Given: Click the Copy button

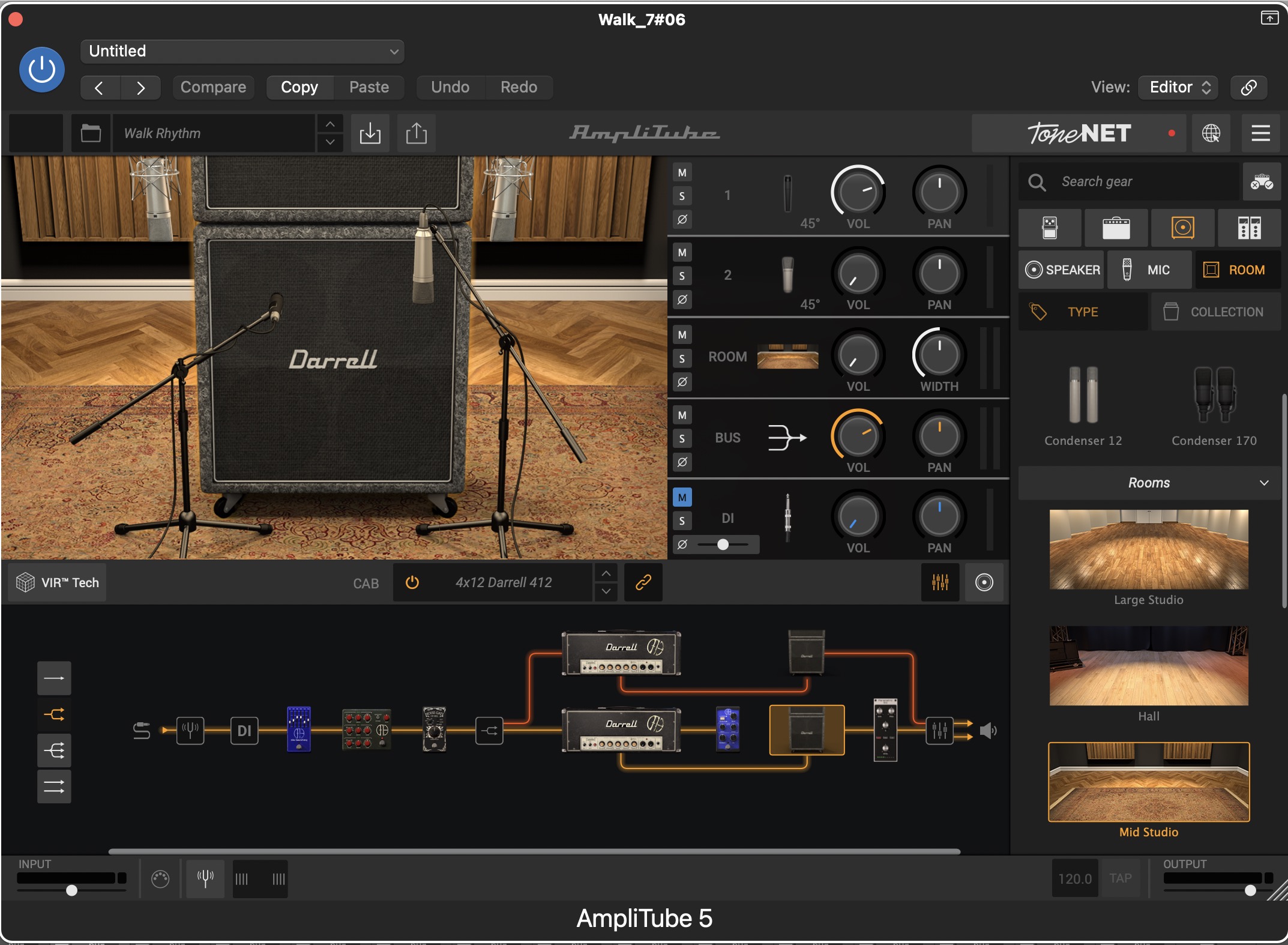Looking at the screenshot, I should point(299,88).
